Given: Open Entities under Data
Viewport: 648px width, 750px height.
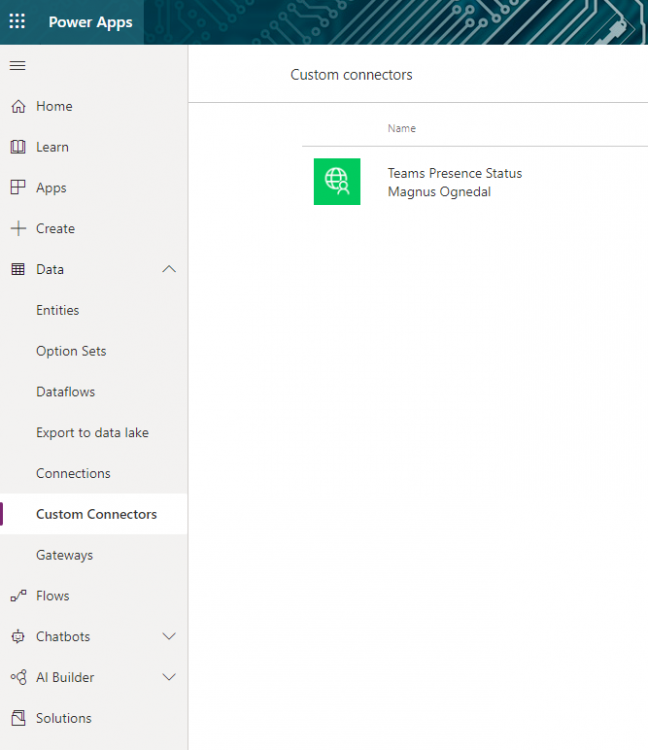Looking at the screenshot, I should tap(57, 310).
